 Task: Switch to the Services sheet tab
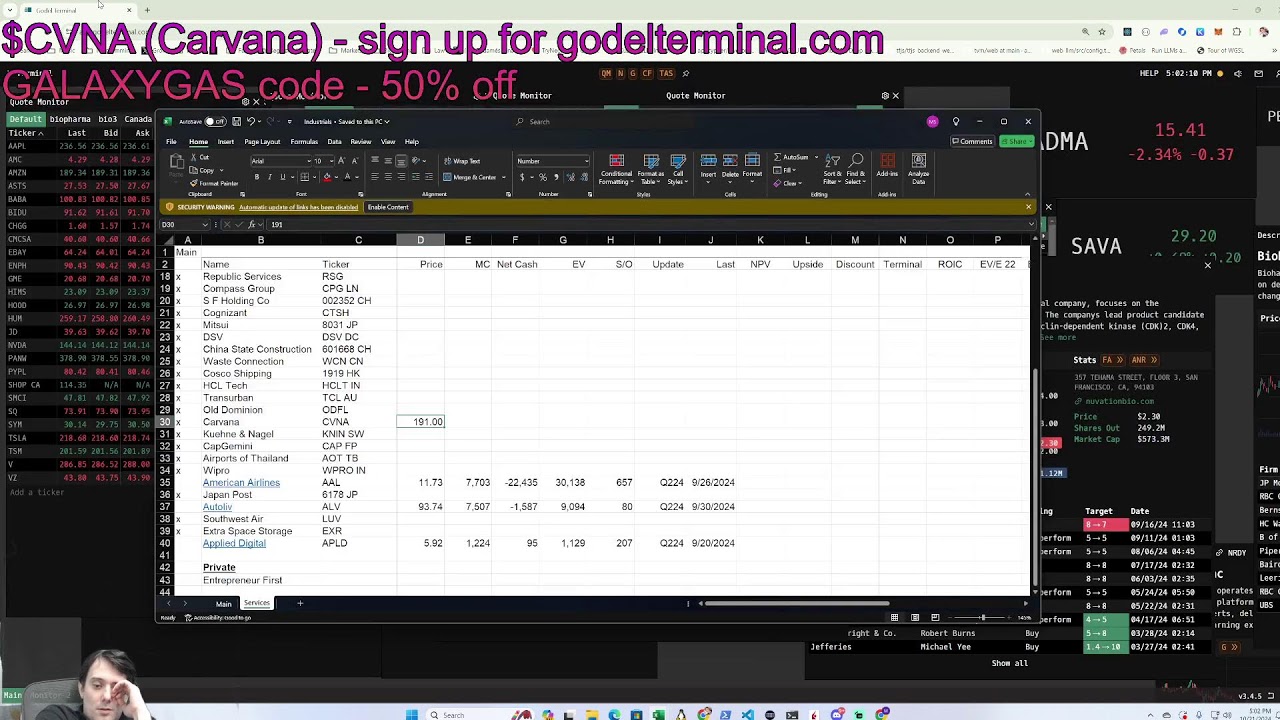click(x=257, y=604)
